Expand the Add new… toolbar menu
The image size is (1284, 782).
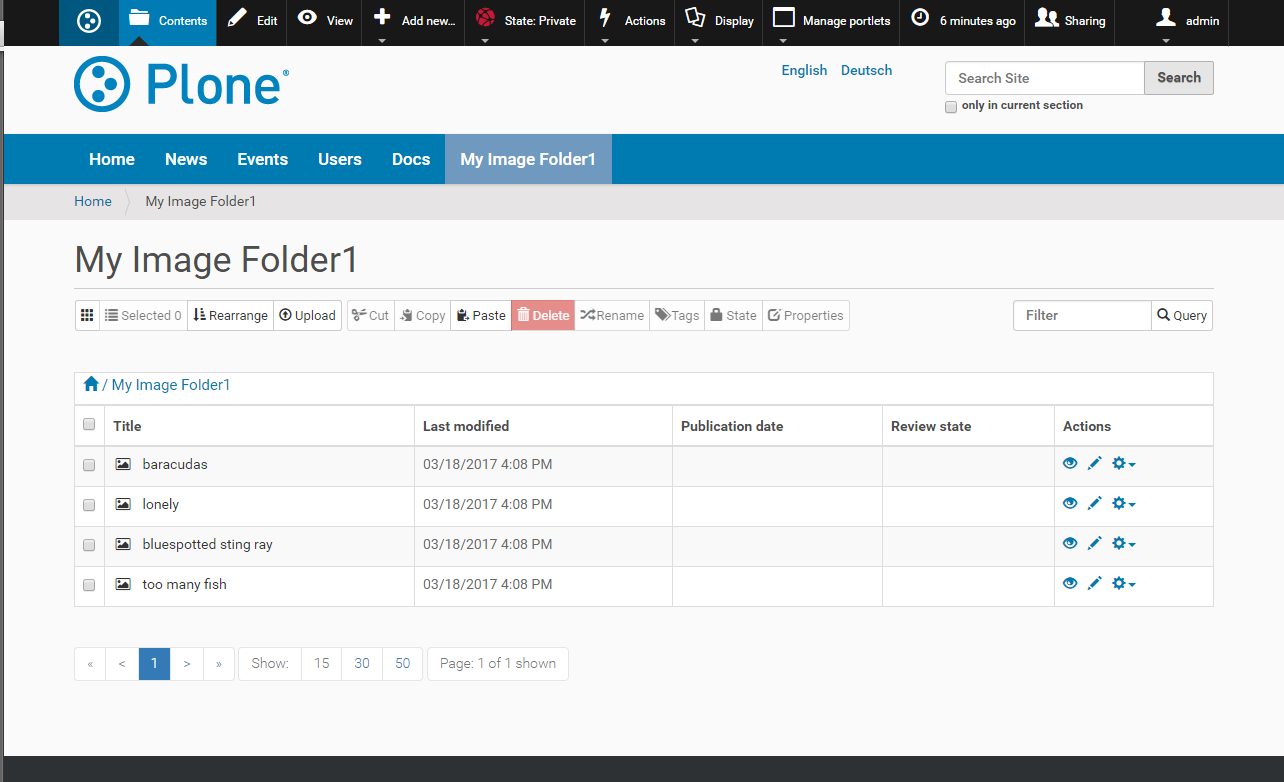tap(415, 21)
